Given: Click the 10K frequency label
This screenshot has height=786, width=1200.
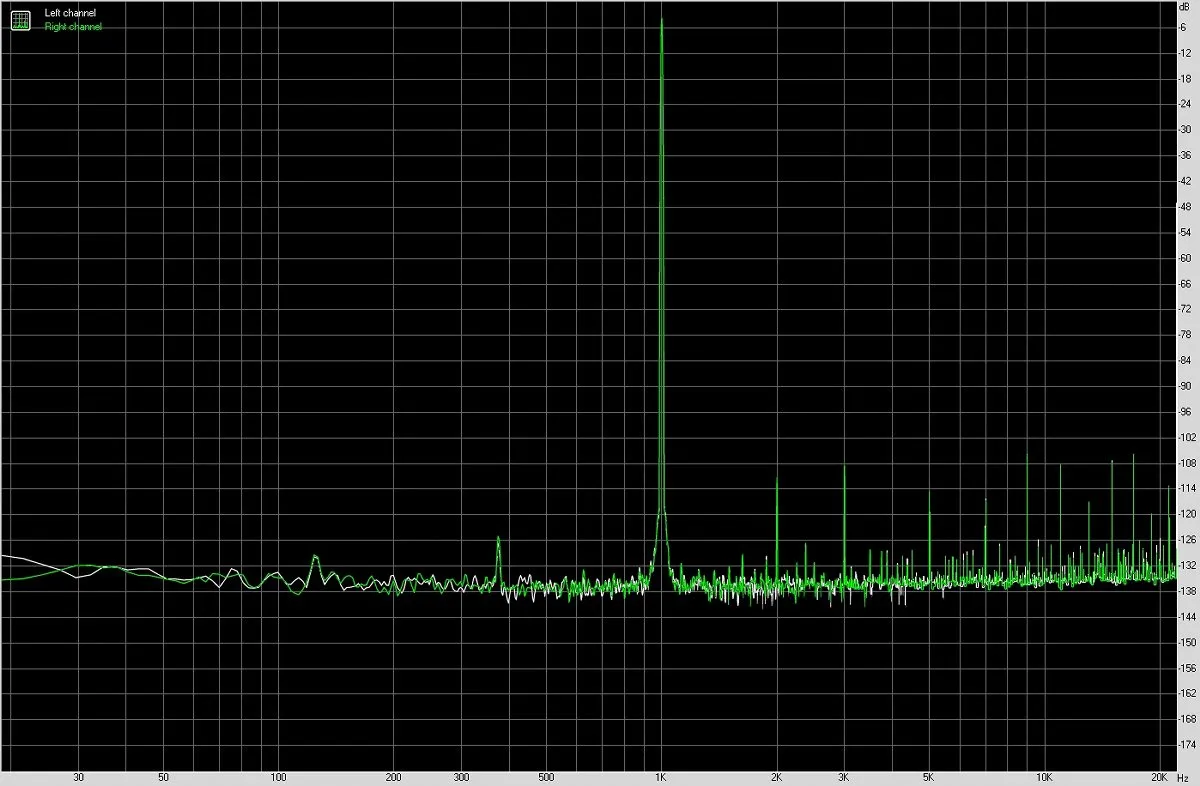Looking at the screenshot, I should (1044, 777).
